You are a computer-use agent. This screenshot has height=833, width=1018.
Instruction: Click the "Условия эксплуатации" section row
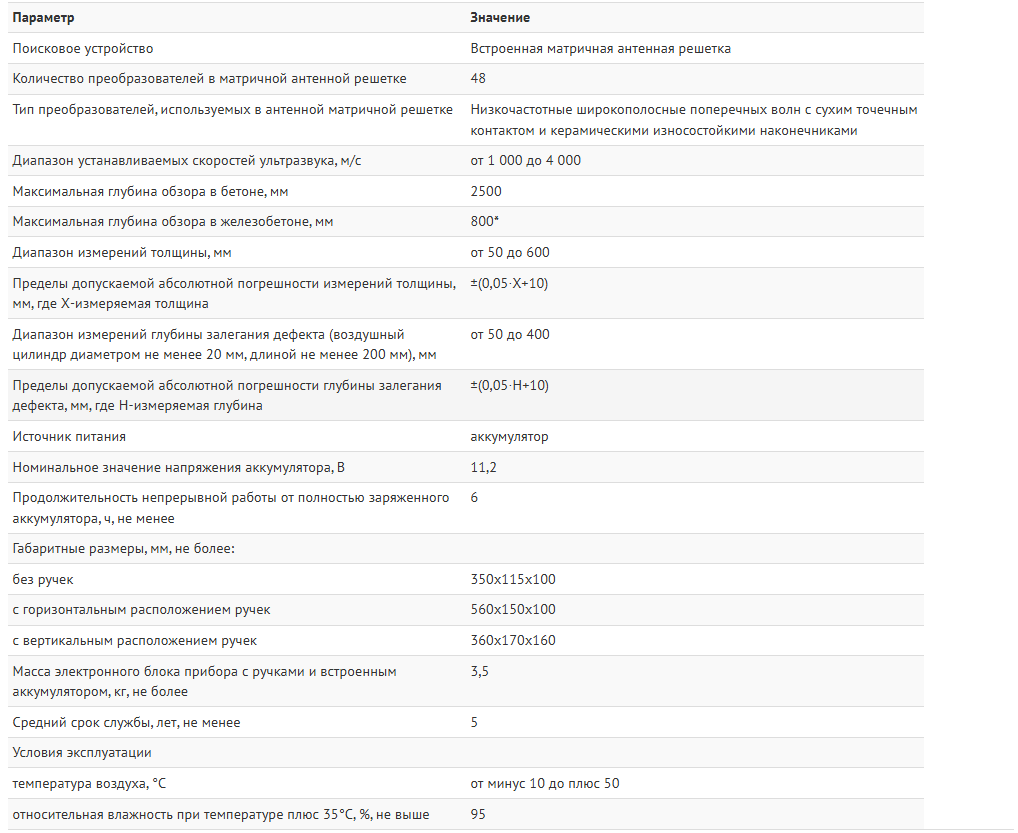[x=82, y=752]
